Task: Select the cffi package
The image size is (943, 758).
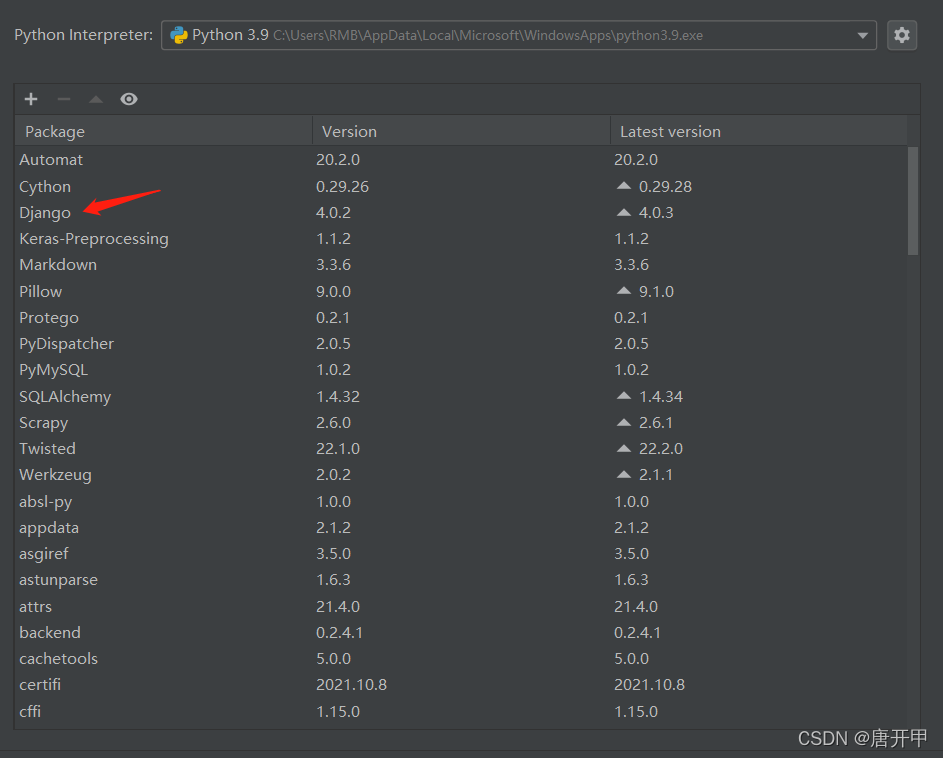Action: pyautogui.click(x=30, y=711)
